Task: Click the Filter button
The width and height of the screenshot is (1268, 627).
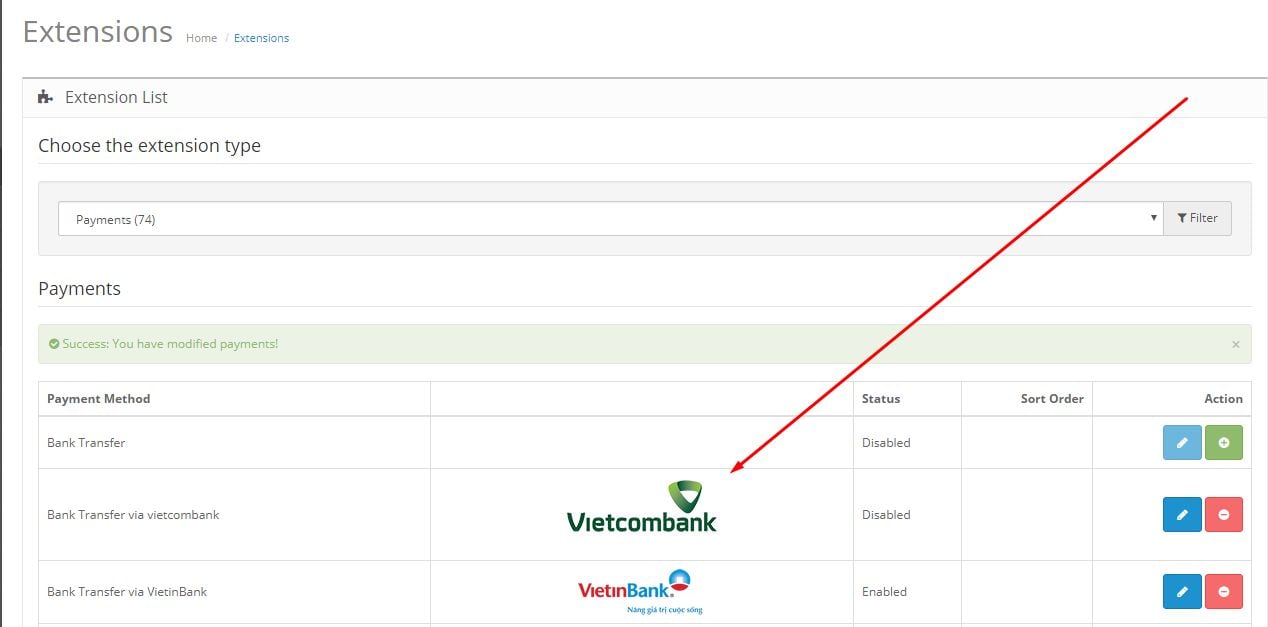Action: (x=1197, y=218)
